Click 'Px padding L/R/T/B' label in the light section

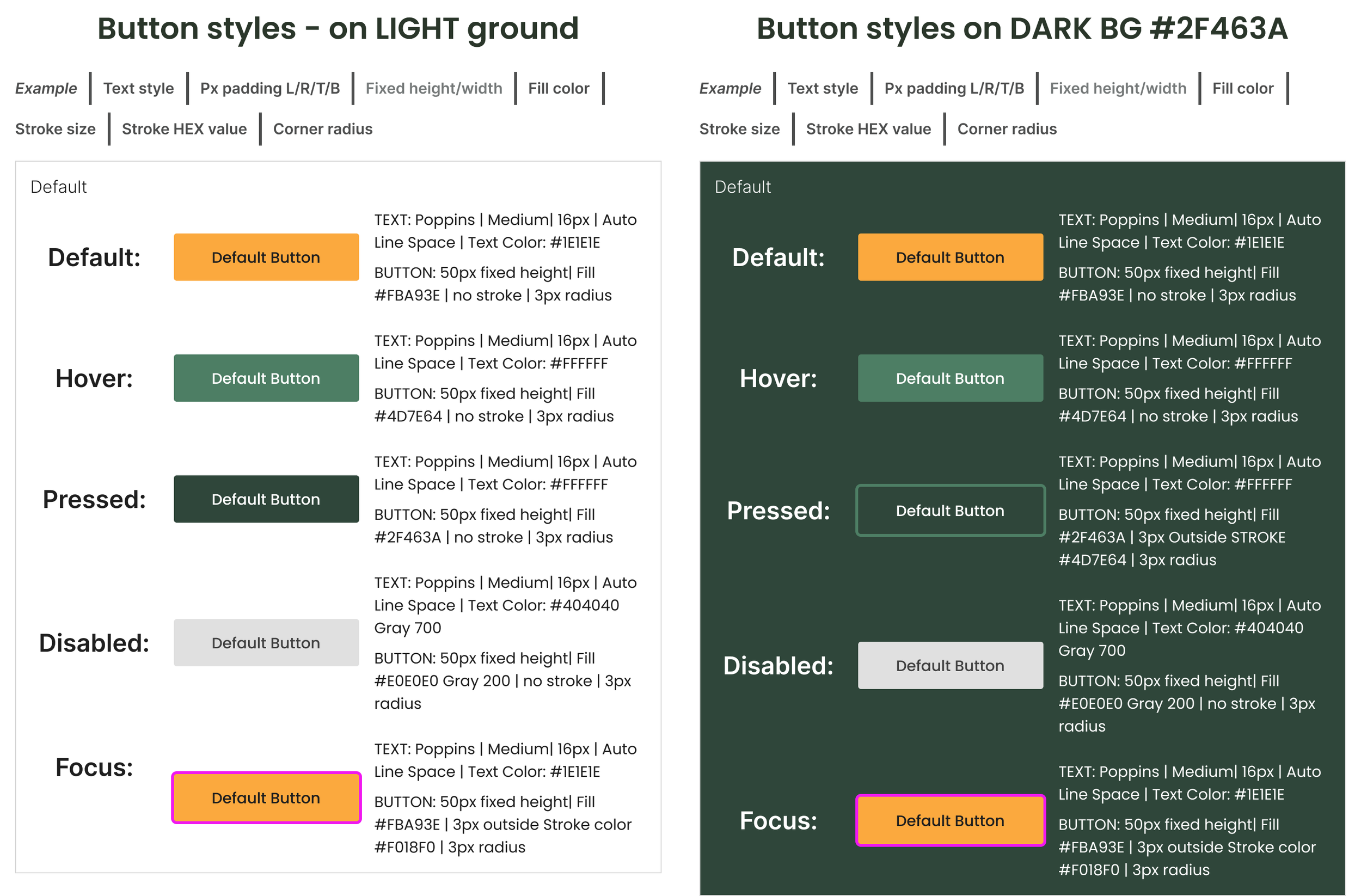coord(270,88)
